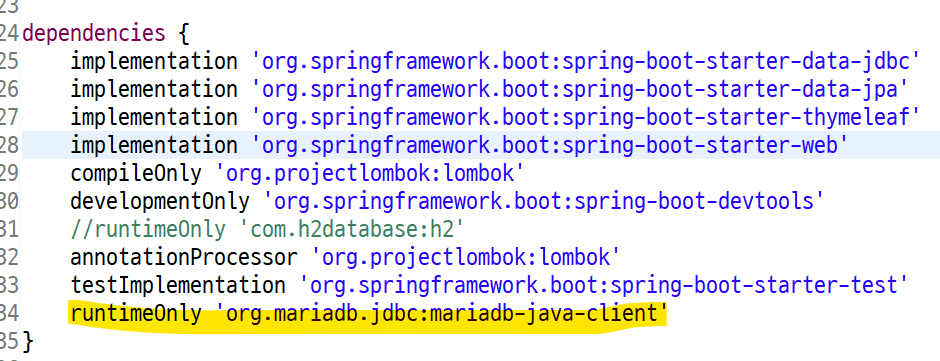Select the 'spring-boot-starter-thymeleaf' dependency string
This screenshot has height=361, width=940.
click(x=585, y=117)
